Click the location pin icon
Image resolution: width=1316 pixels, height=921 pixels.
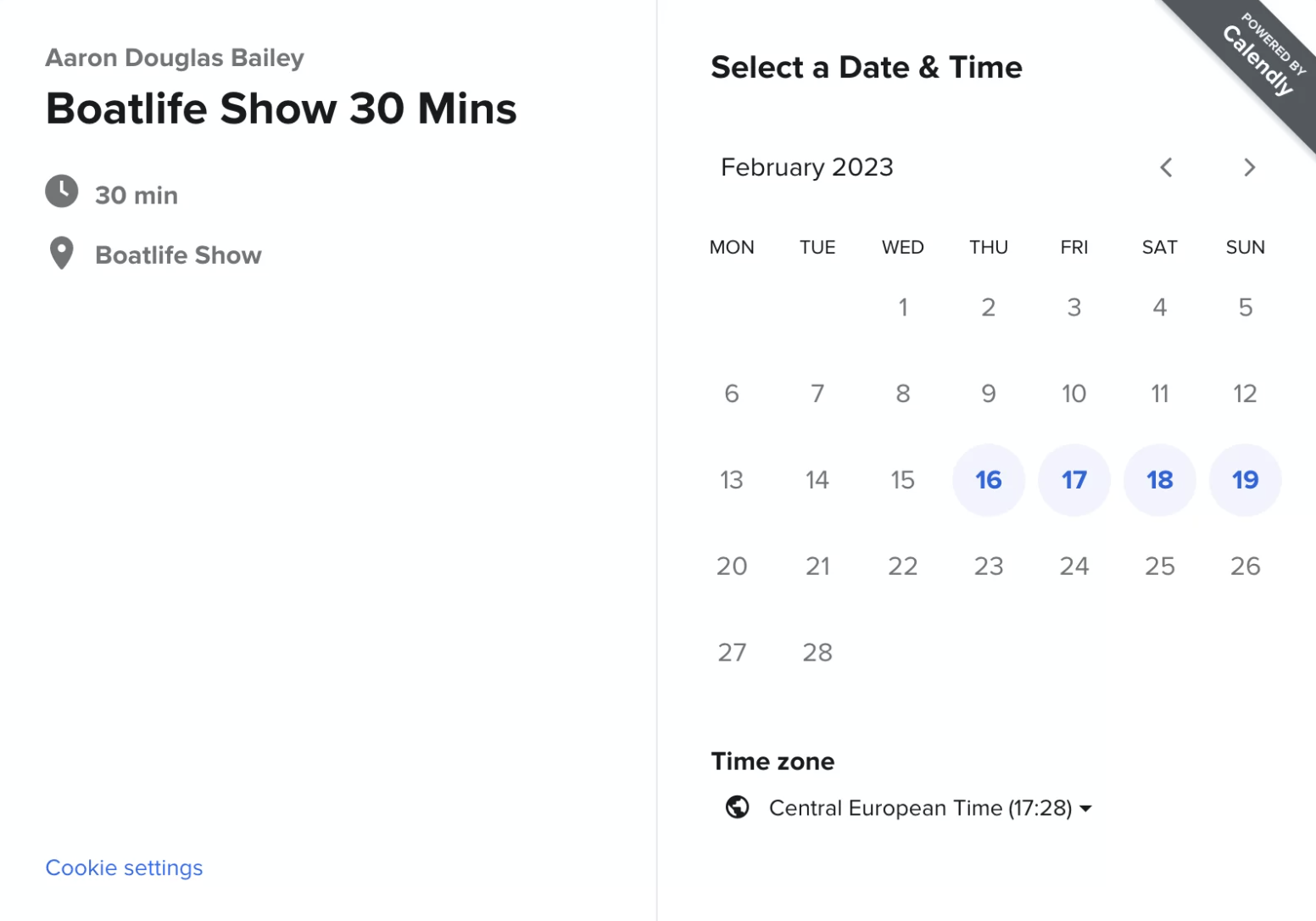(x=62, y=254)
